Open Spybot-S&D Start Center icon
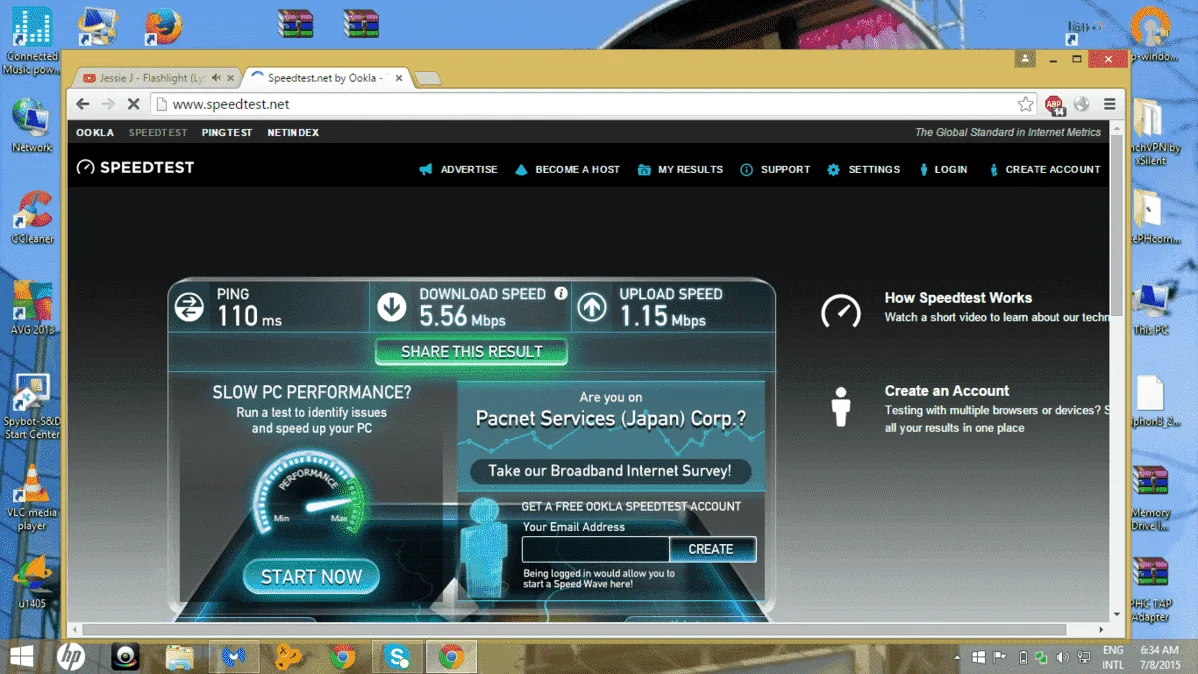 32,406
